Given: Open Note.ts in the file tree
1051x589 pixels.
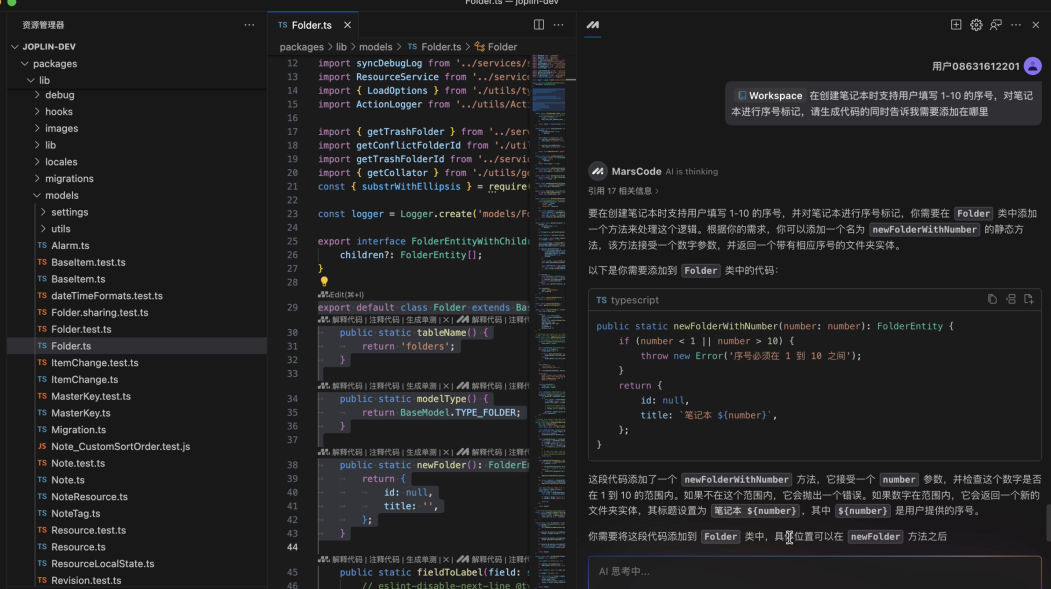Looking at the screenshot, I should (68, 480).
